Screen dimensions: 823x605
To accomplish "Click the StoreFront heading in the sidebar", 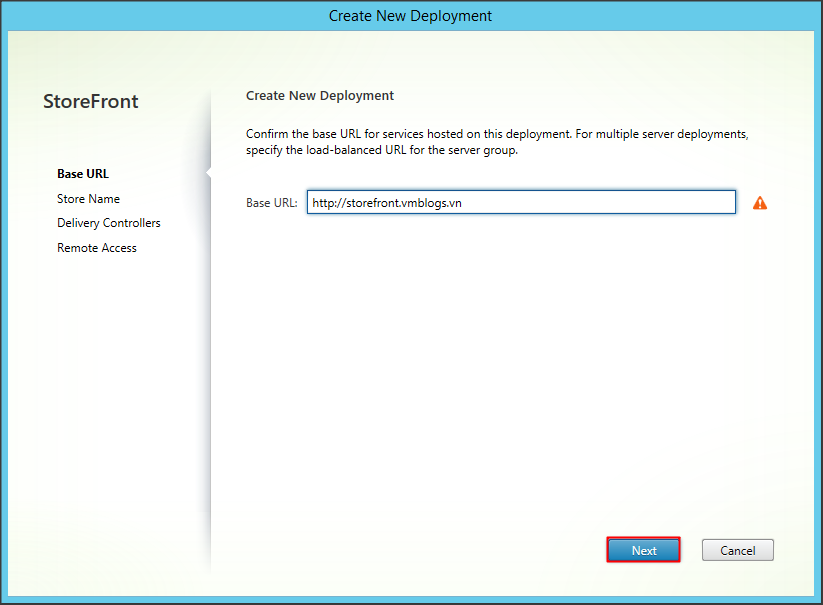I will click(x=91, y=102).
